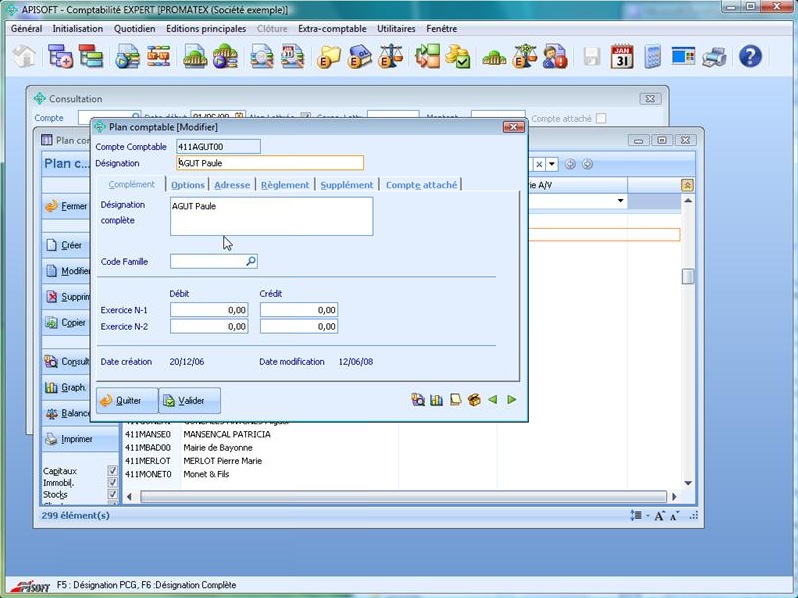Image resolution: width=798 pixels, height=598 pixels.
Task: Click the horizontal scrollbar of the accounts list
Action: 403,496
